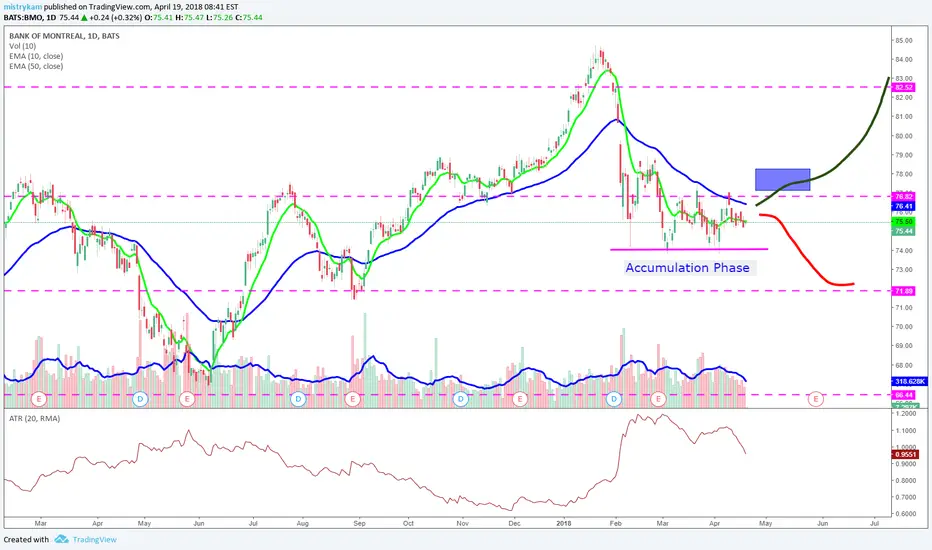The image size is (932, 550).
Task: Click the 85.00 price axis label
Action: click(905, 40)
